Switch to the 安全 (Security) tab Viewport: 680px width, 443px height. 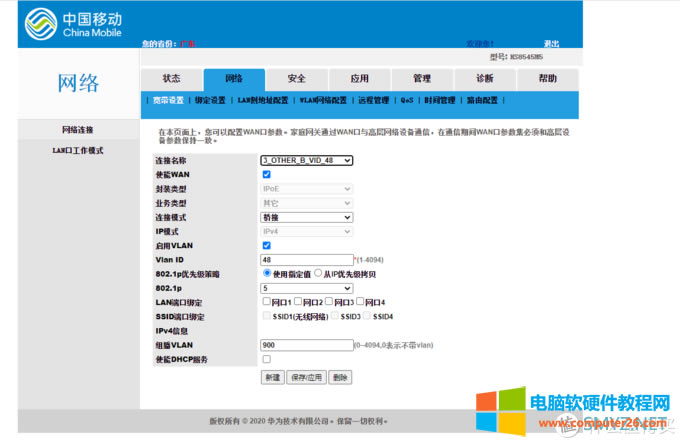[x=297, y=78]
